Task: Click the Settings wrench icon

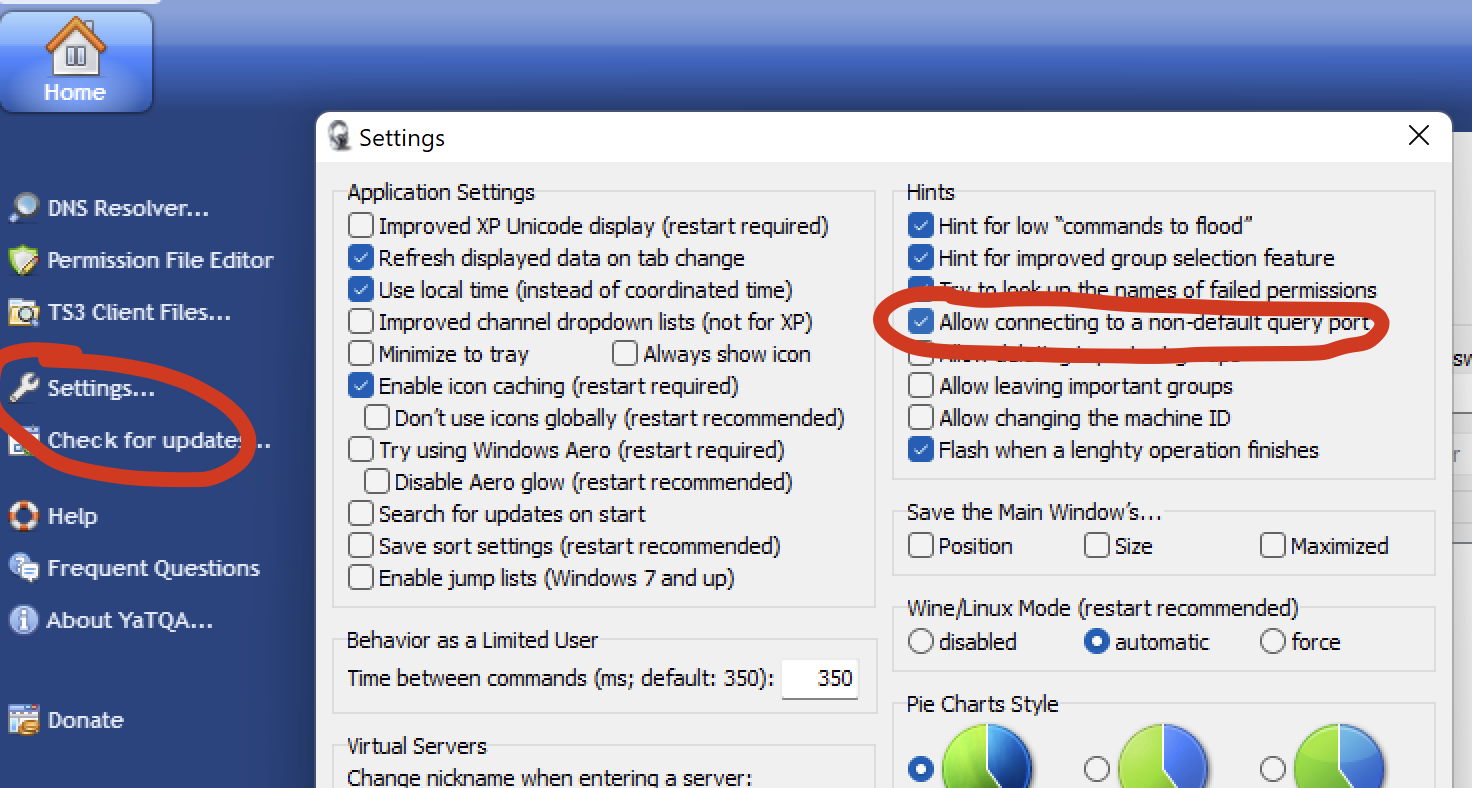Action: tap(24, 388)
